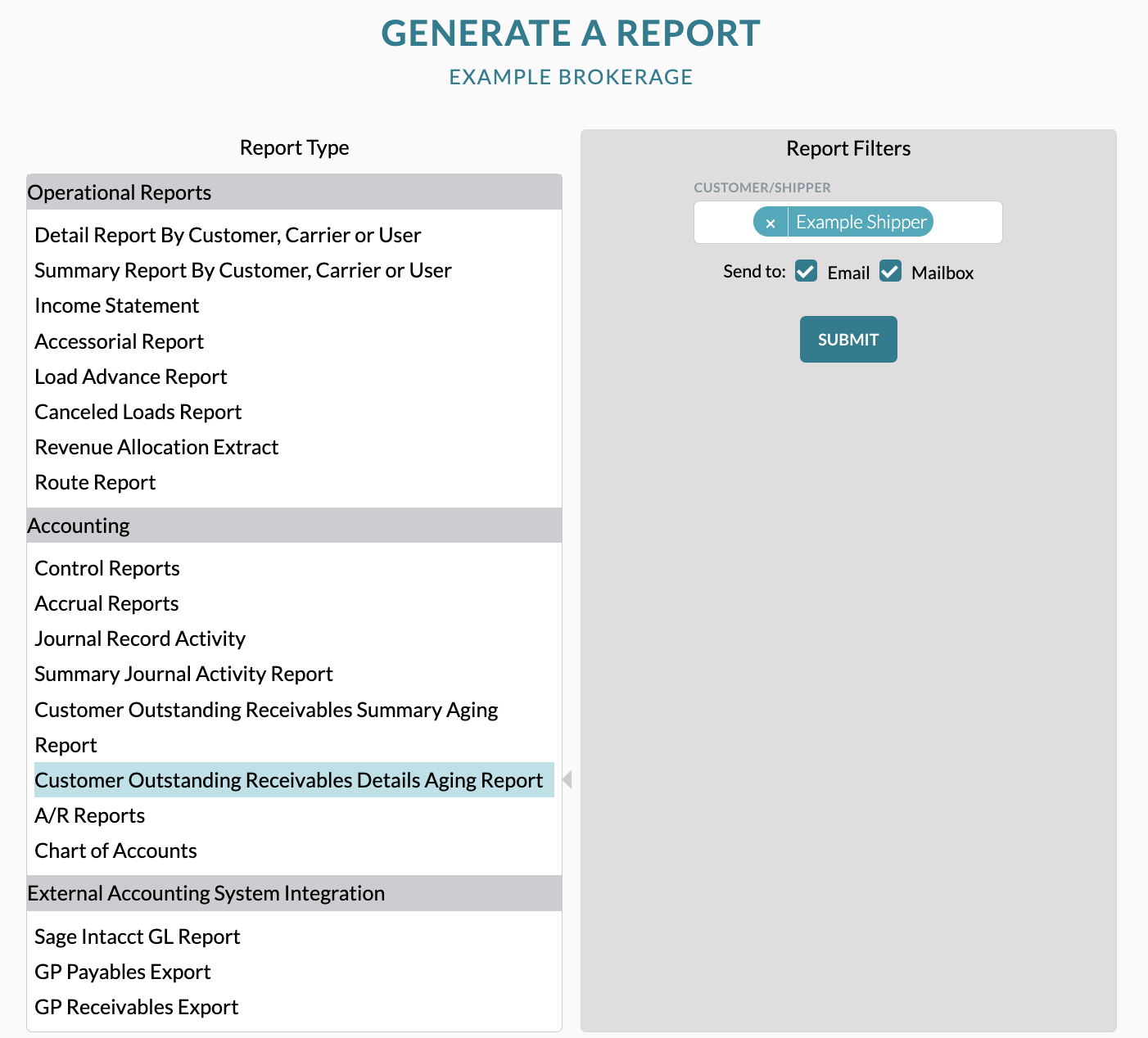Uncheck the Mailbox checkbox
The height and width of the screenshot is (1038, 1148).
(x=890, y=271)
